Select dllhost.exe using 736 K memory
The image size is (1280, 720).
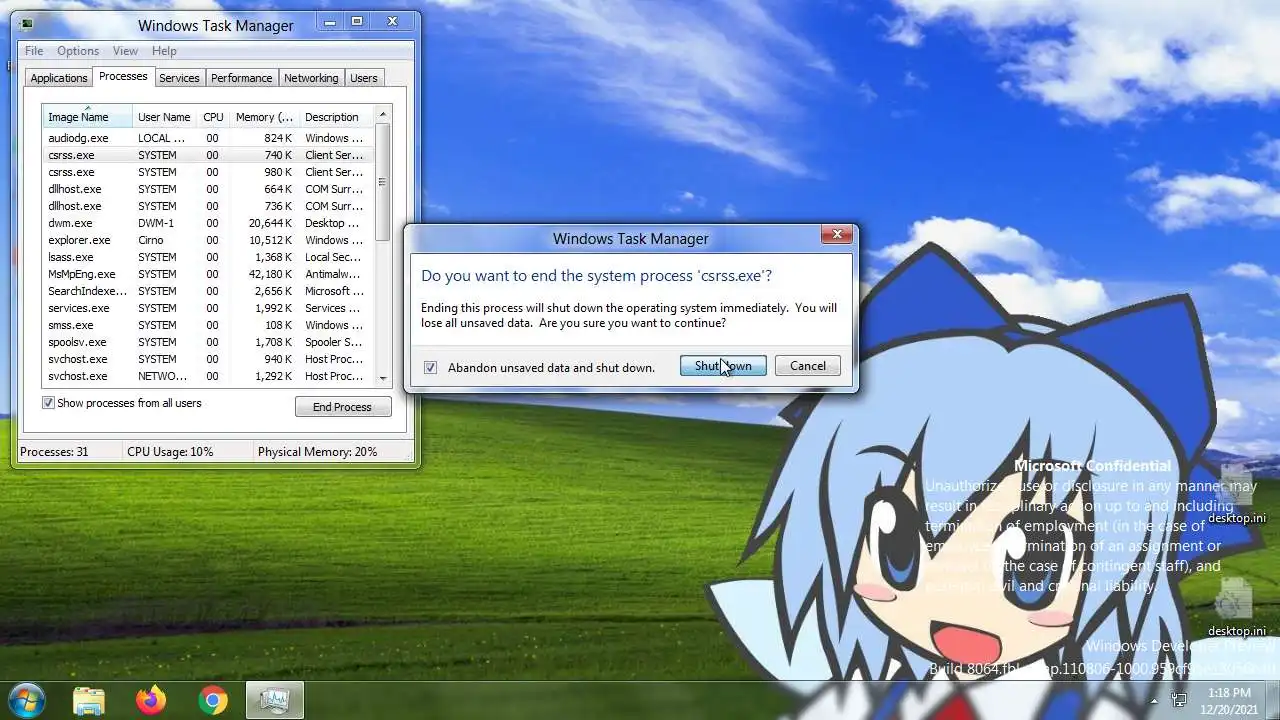(x=208, y=206)
